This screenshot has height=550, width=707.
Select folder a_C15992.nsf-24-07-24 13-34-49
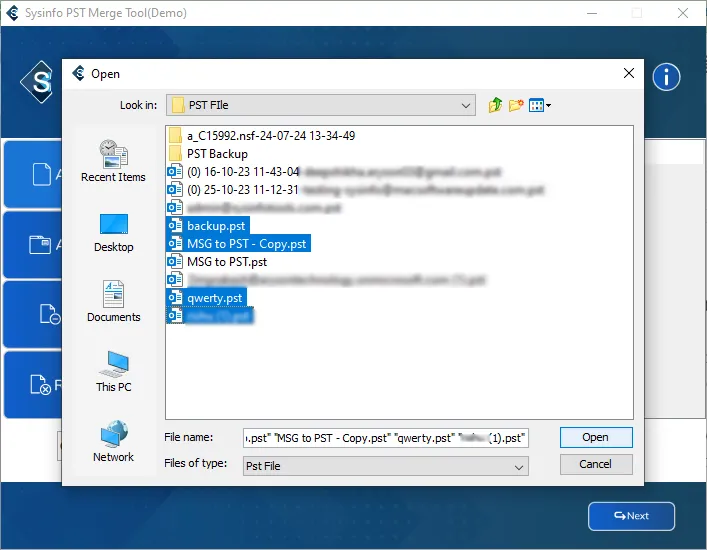[262, 136]
